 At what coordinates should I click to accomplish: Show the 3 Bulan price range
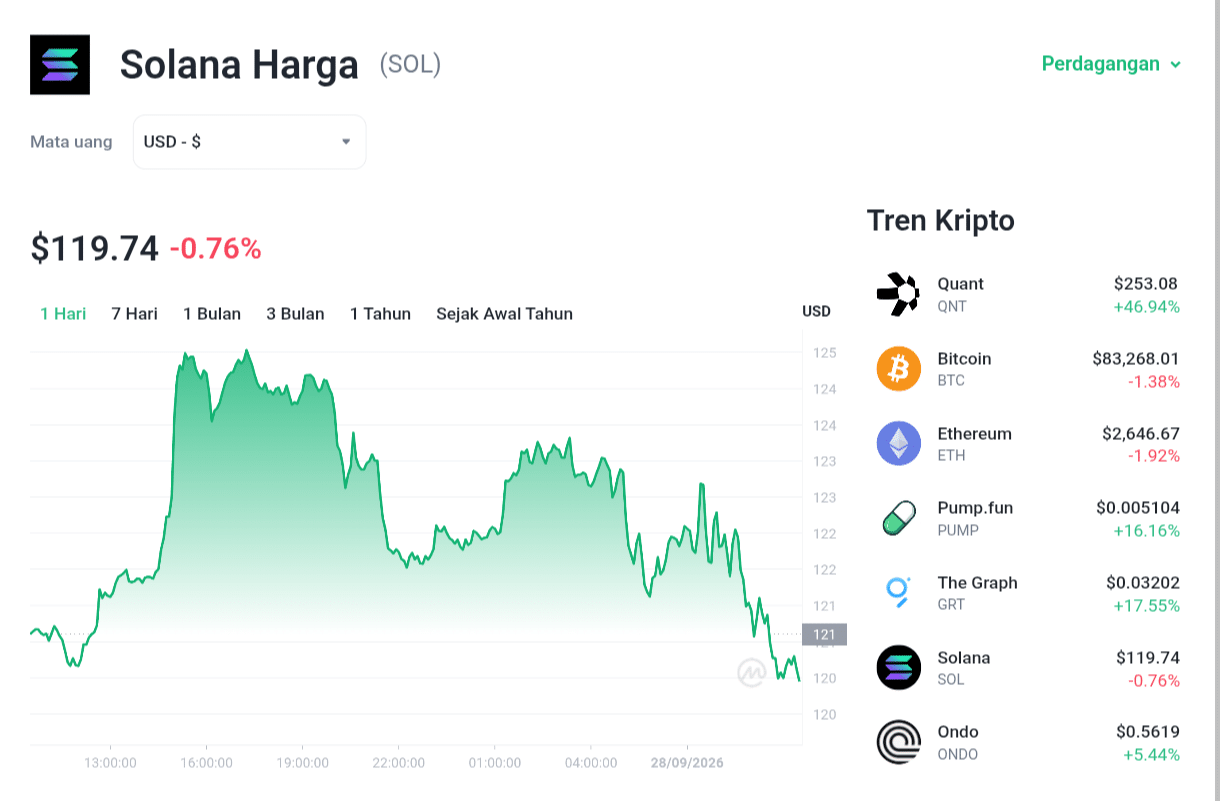tap(295, 314)
